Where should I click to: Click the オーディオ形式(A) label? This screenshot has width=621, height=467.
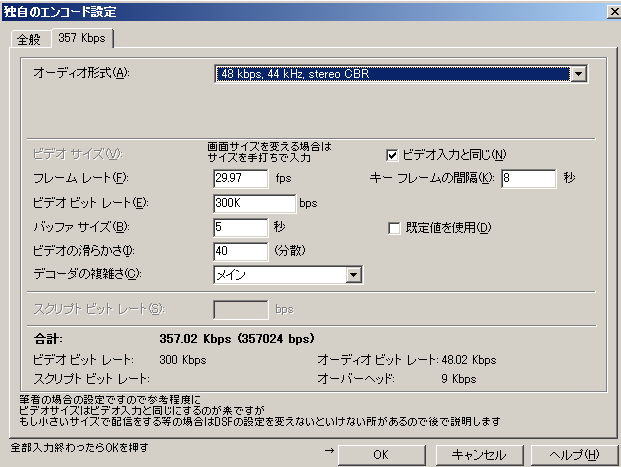click(x=81, y=73)
